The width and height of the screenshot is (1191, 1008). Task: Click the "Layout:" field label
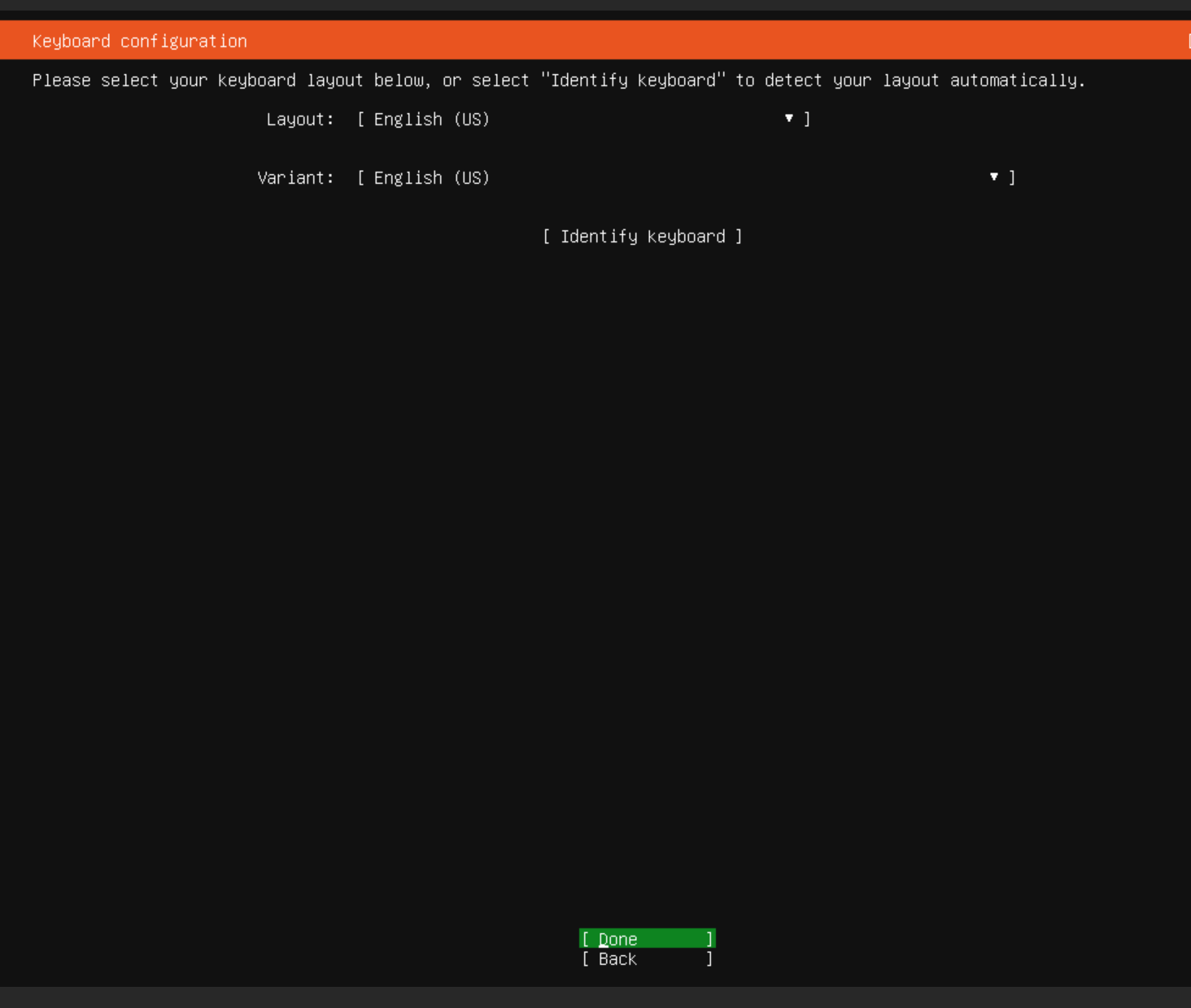pyautogui.click(x=300, y=120)
